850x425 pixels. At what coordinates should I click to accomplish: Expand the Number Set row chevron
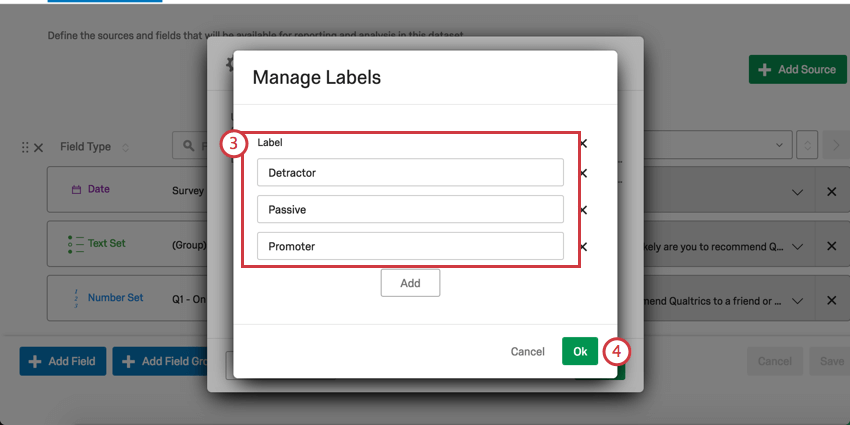tap(797, 300)
